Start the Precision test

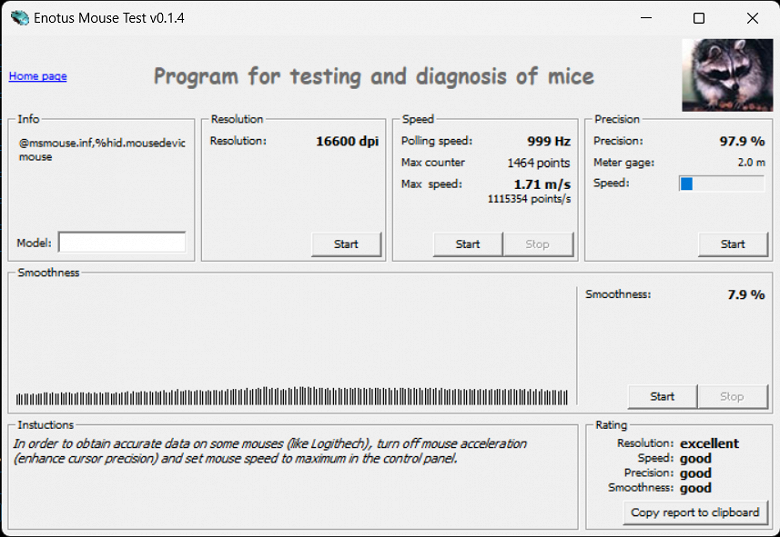(733, 244)
